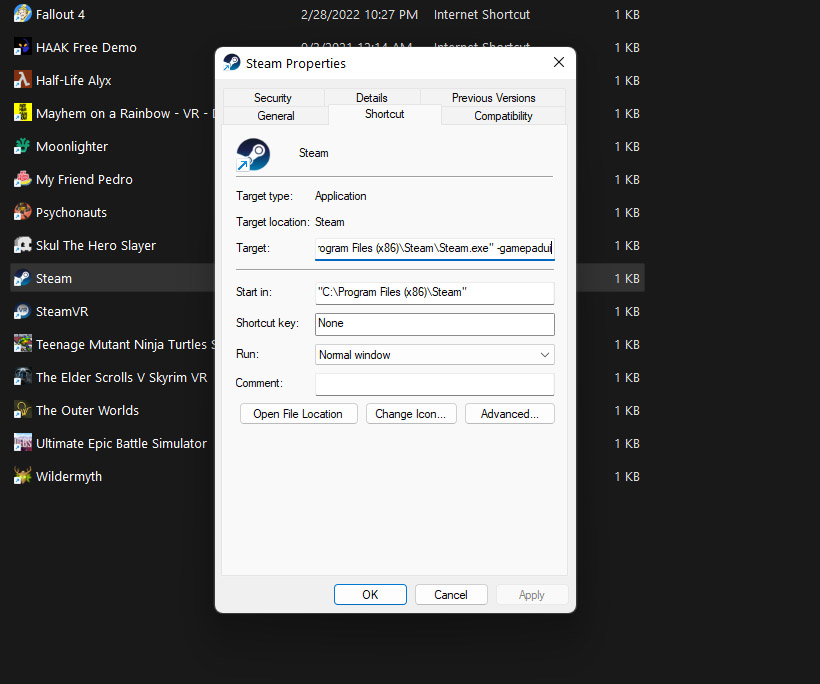
Task: Select the My Friend Pedro file name
Action: 84,179
